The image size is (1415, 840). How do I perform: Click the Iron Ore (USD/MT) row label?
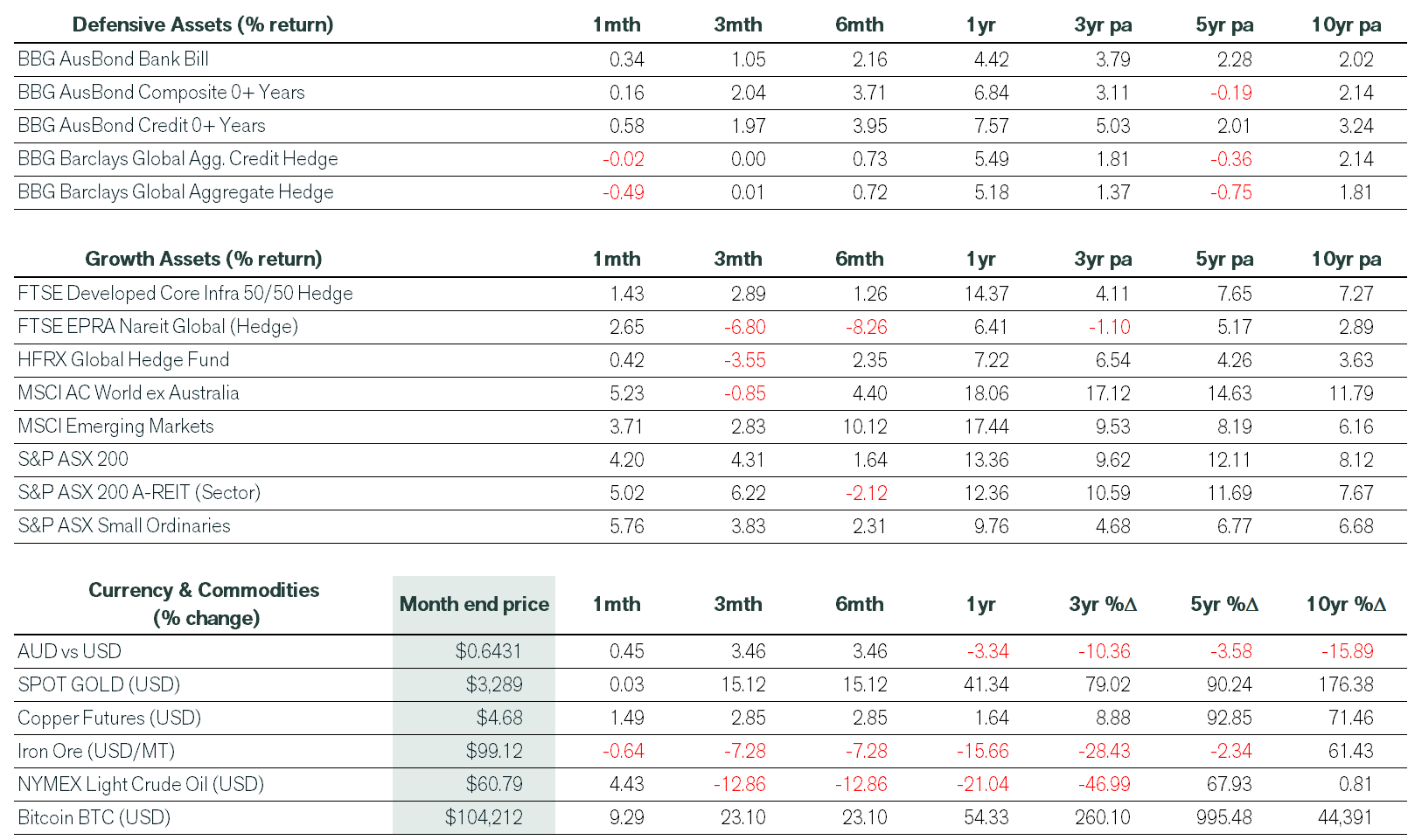[x=96, y=751]
